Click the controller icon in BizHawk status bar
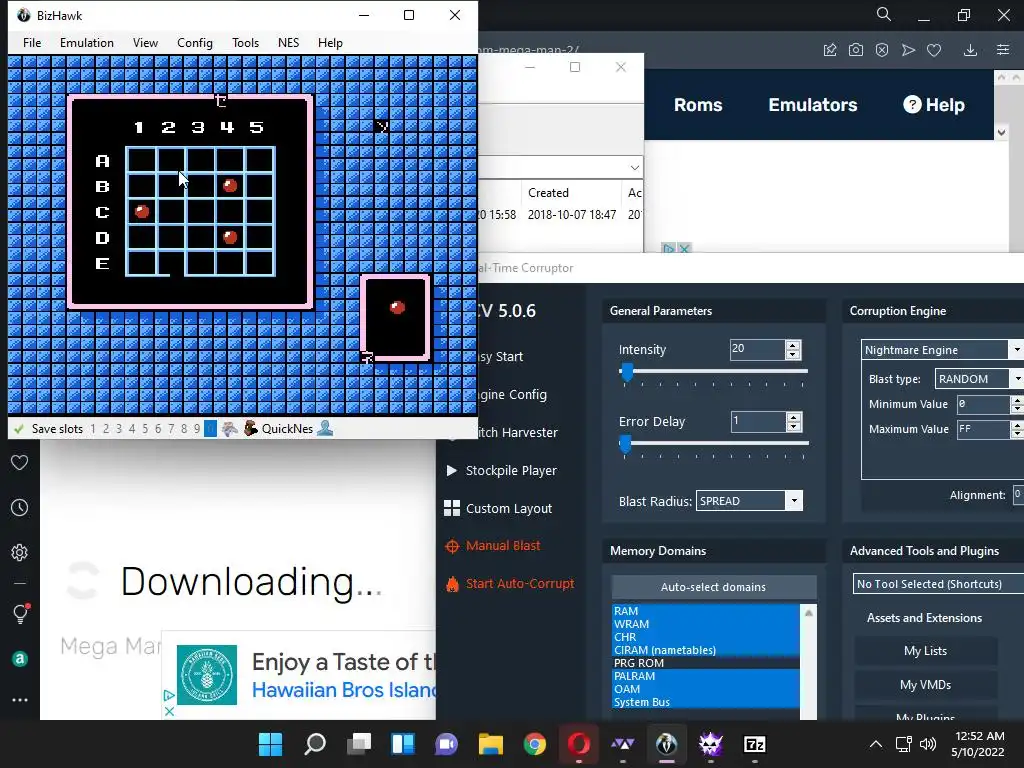Viewport: 1024px width, 768px height. [x=229, y=429]
